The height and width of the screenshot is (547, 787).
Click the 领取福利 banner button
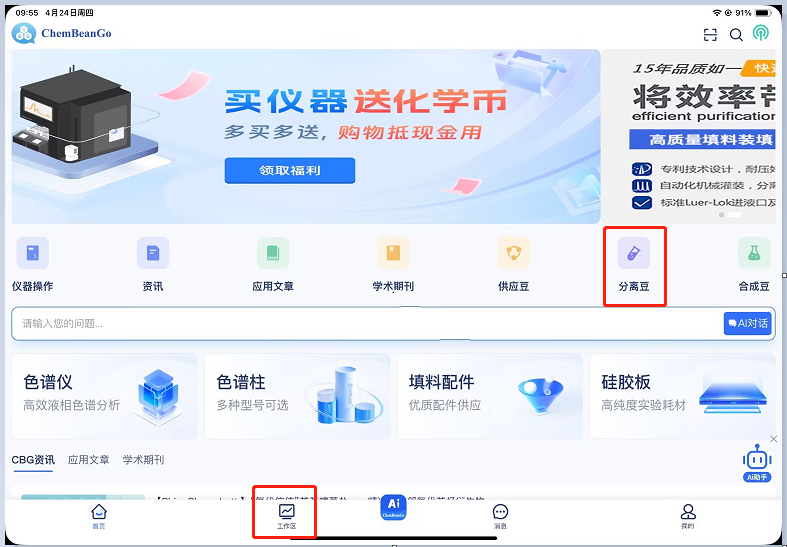coord(289,170)
